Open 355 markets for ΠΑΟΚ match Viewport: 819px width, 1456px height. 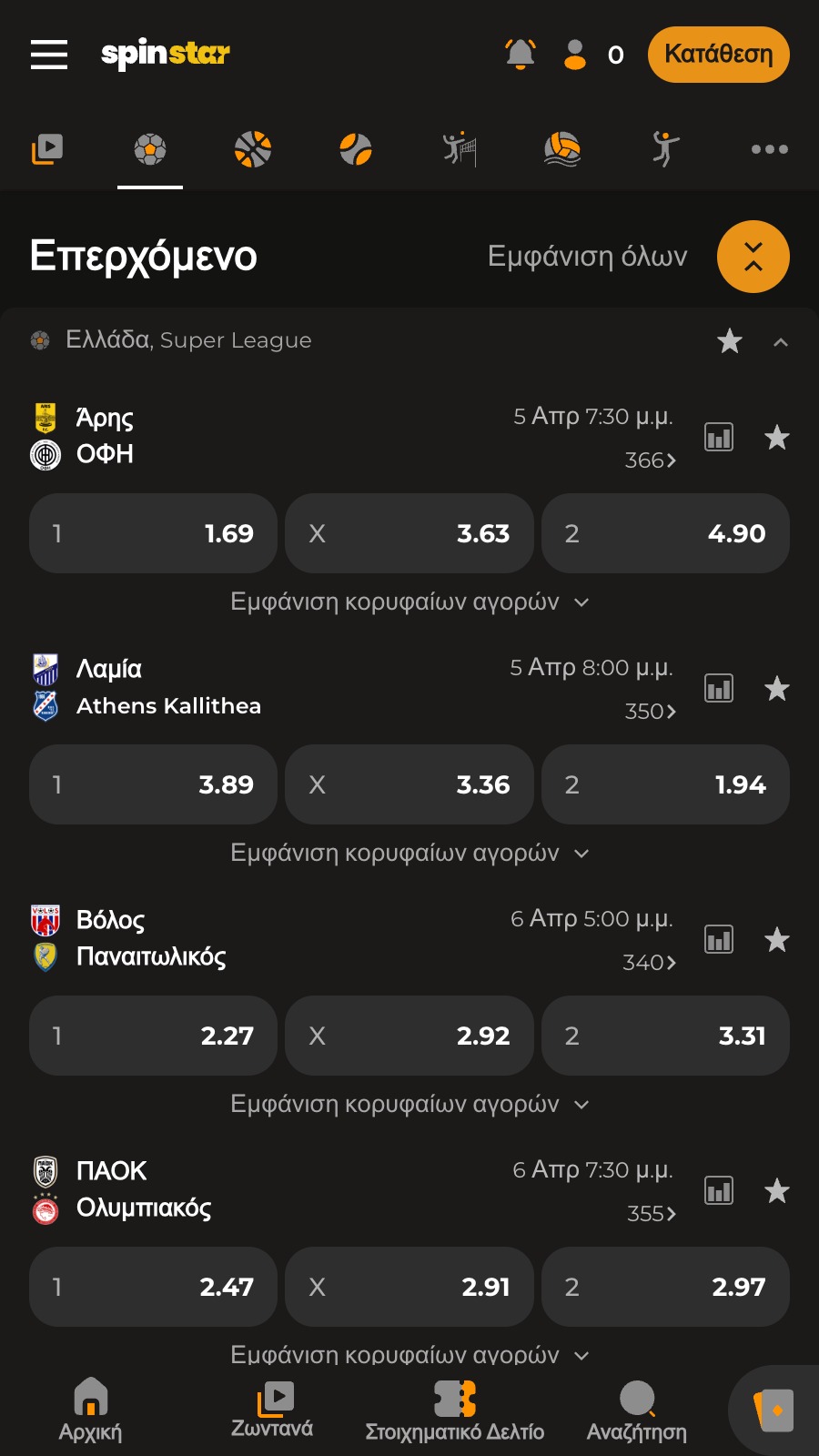[652, 1213]
